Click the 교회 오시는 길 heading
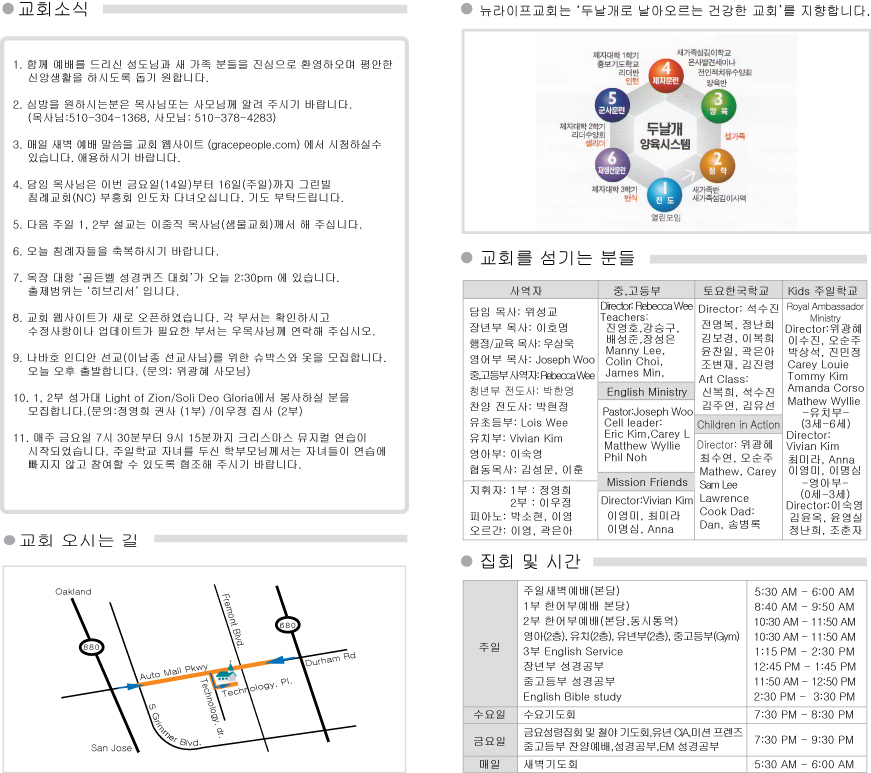 [x=78, y=540]
